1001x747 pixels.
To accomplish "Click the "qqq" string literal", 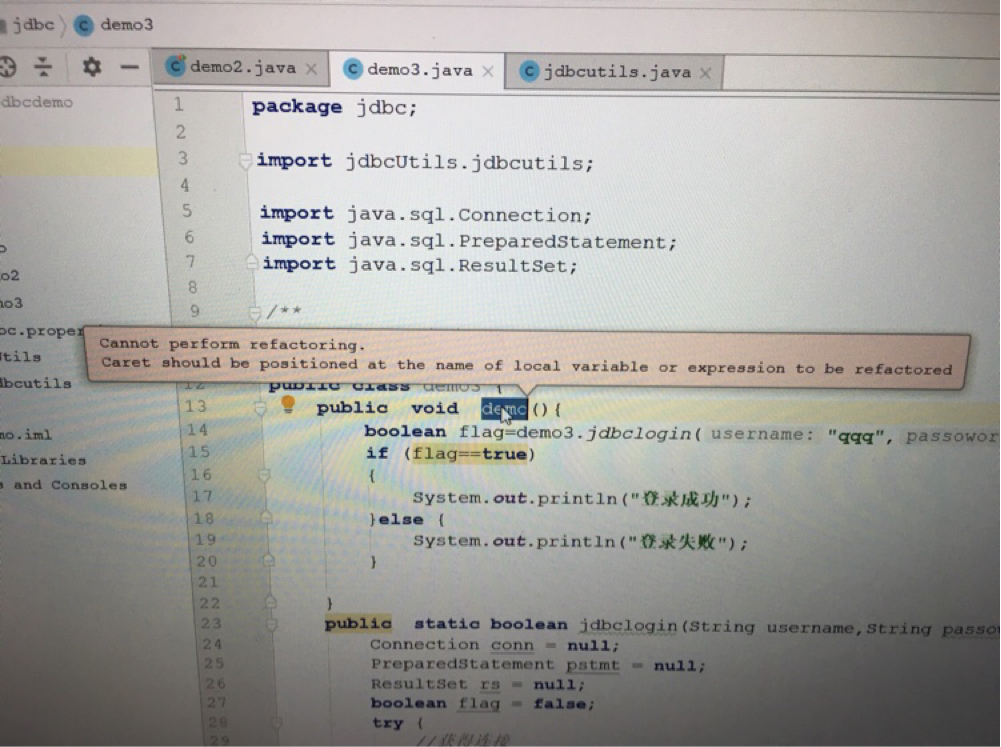I will click(x=855, y=437).
